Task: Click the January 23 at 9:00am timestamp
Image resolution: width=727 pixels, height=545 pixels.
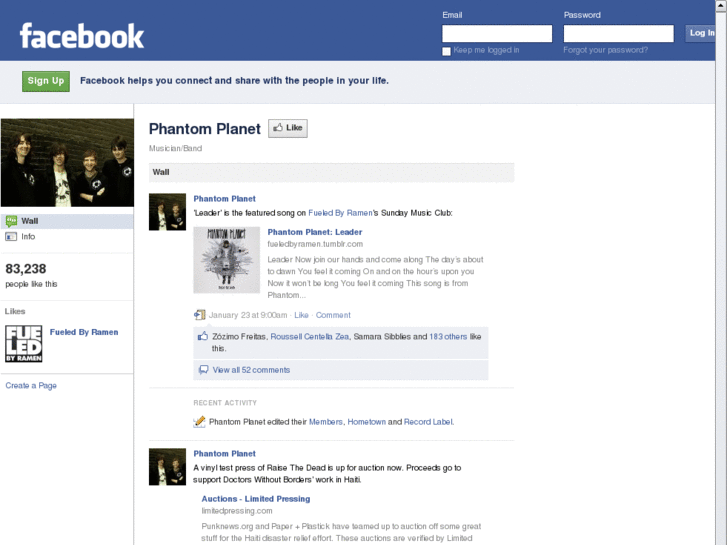Action: coord(248,315)
